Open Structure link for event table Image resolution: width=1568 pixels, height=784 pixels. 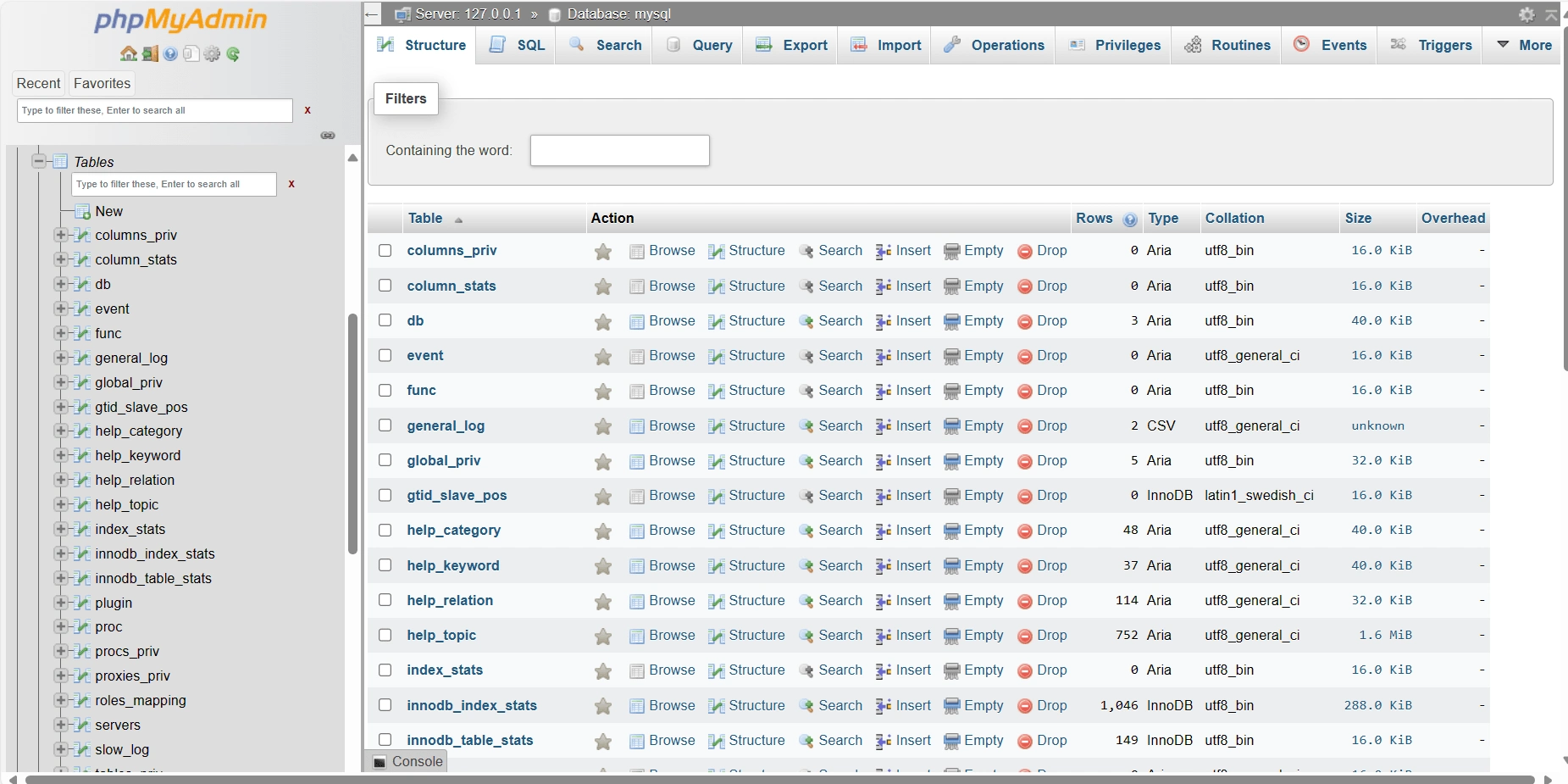click(747, 356)
